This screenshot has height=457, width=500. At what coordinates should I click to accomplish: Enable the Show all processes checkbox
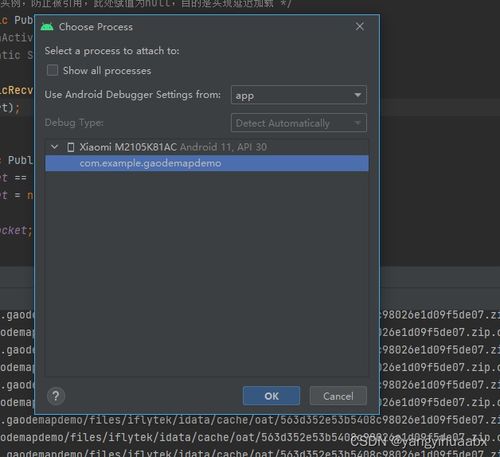(x=52, y=70)
